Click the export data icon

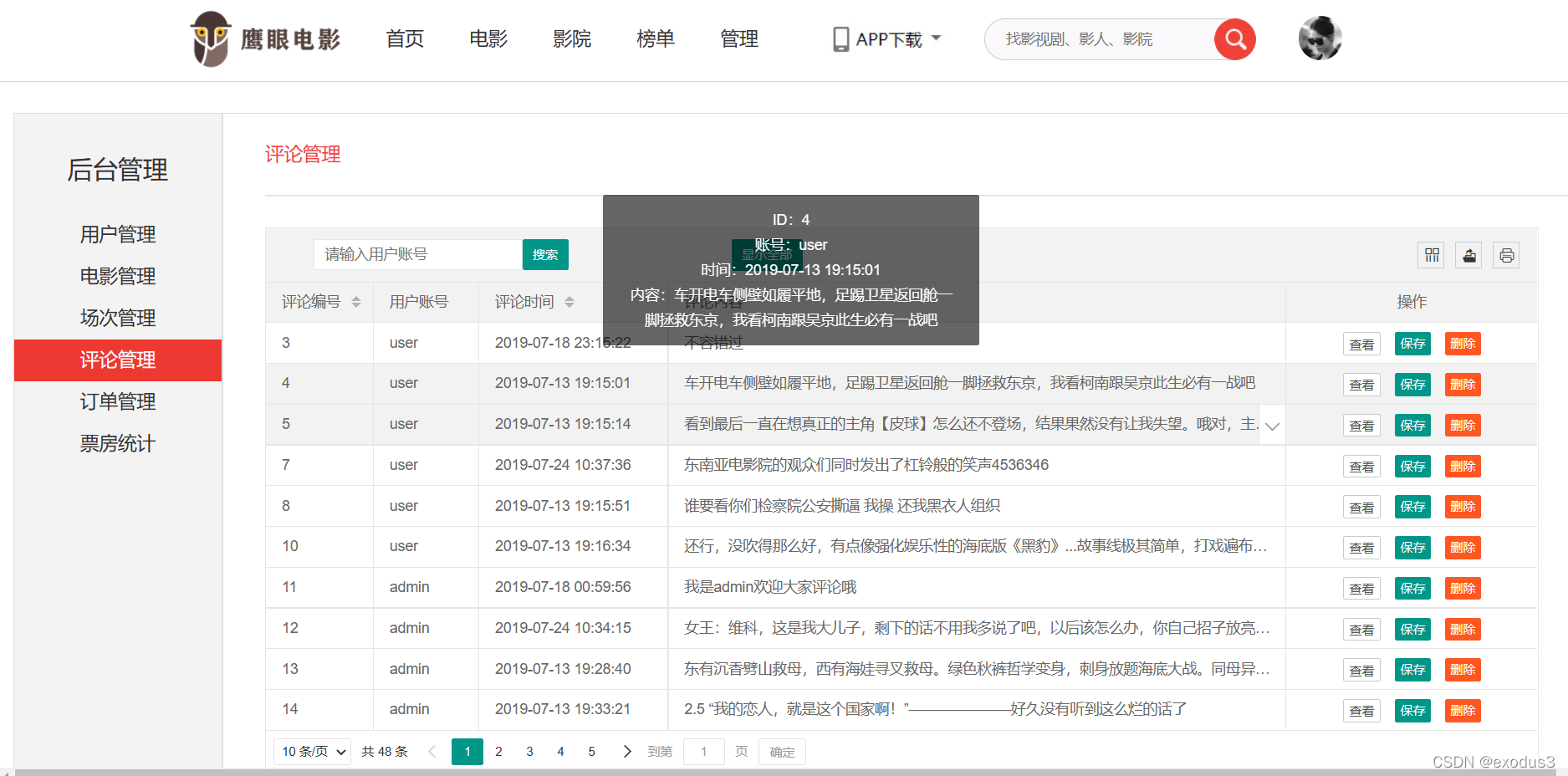pos(1468,255)
